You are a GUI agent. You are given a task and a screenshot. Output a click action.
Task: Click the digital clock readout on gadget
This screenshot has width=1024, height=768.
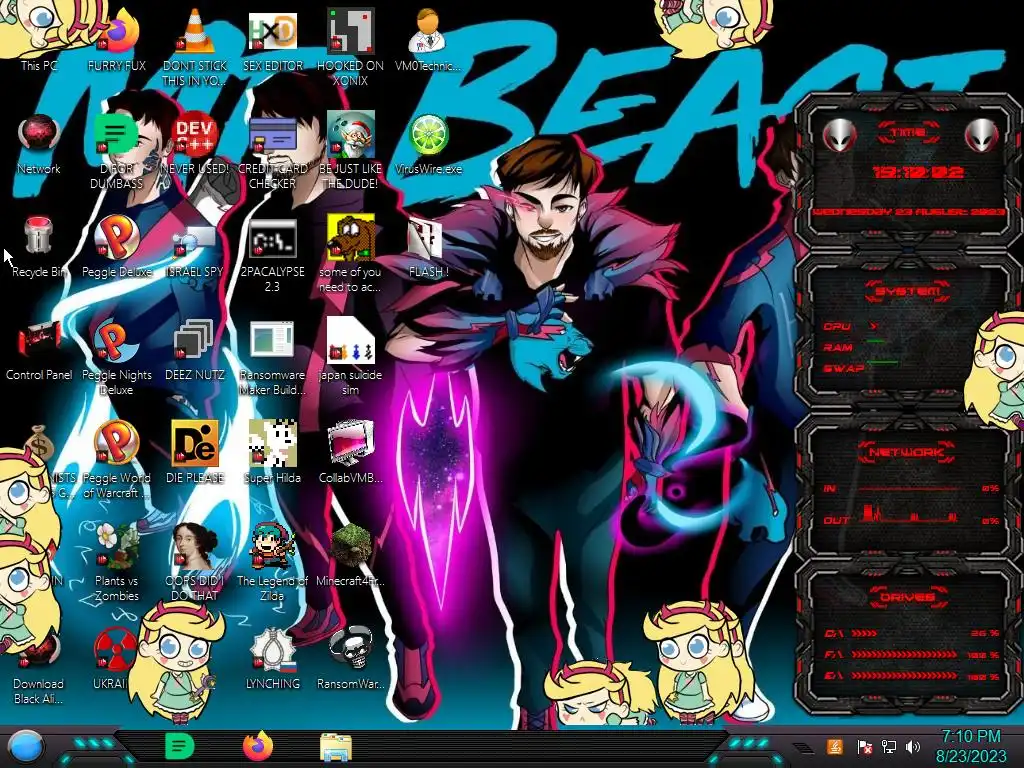point(919,172)
